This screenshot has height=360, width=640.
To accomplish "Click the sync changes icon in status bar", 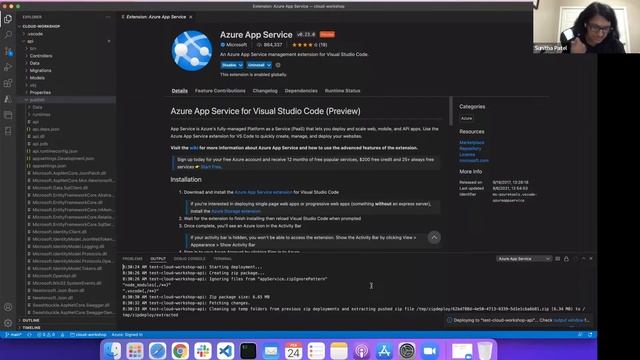I will tap(29, 335).
